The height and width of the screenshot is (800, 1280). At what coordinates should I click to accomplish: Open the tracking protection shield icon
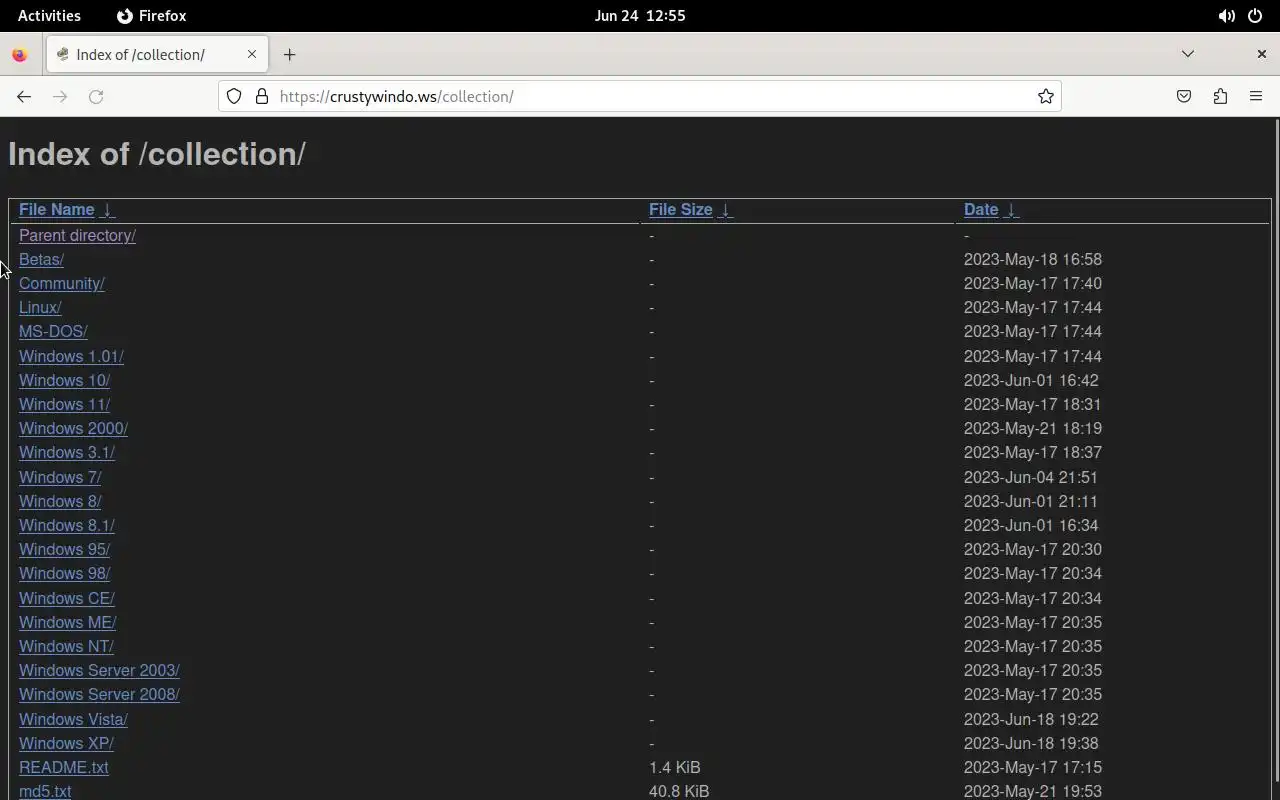click(x=234, y=96)
